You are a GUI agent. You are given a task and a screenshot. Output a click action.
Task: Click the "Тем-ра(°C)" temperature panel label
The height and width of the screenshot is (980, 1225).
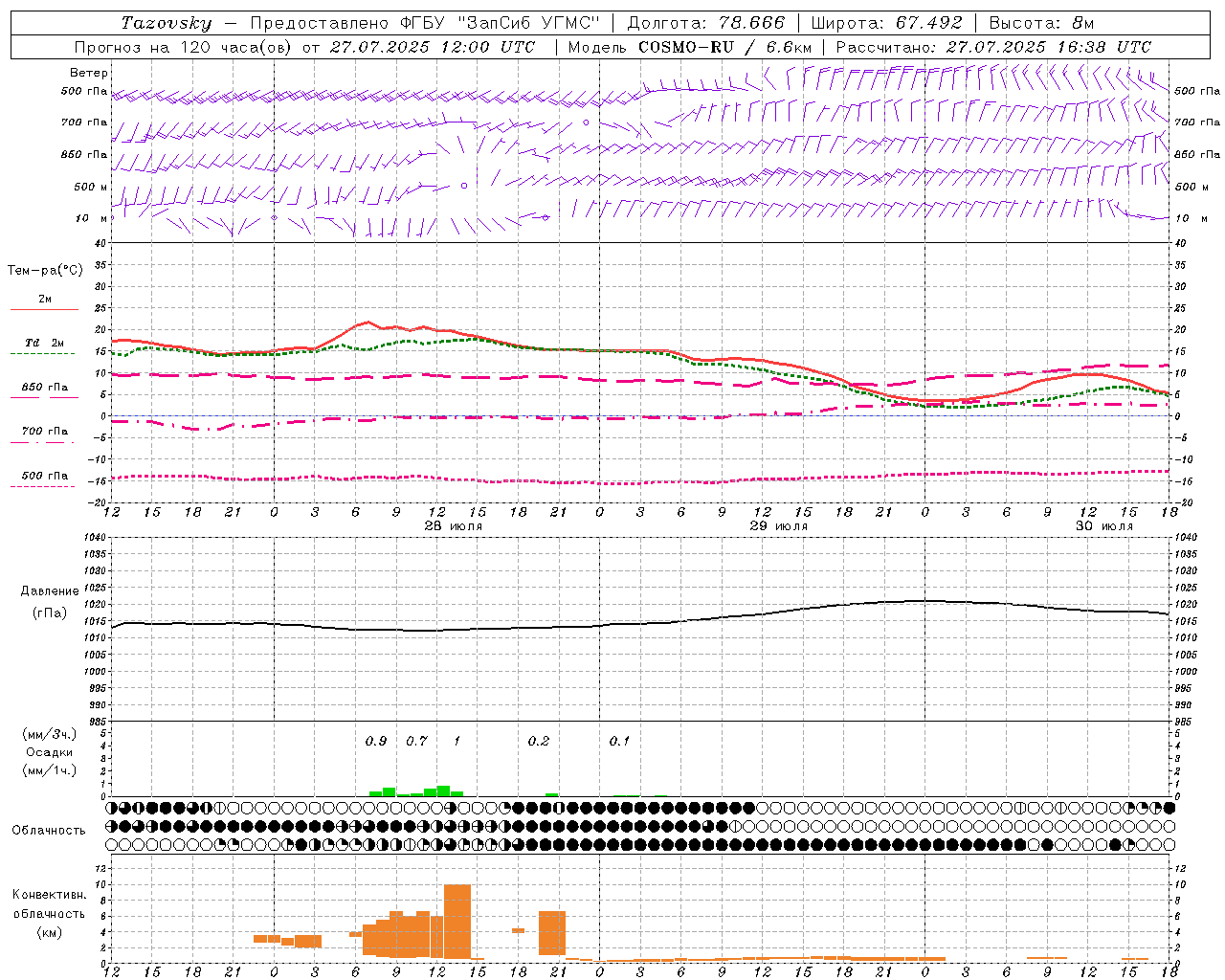click(x=45, y=271)
